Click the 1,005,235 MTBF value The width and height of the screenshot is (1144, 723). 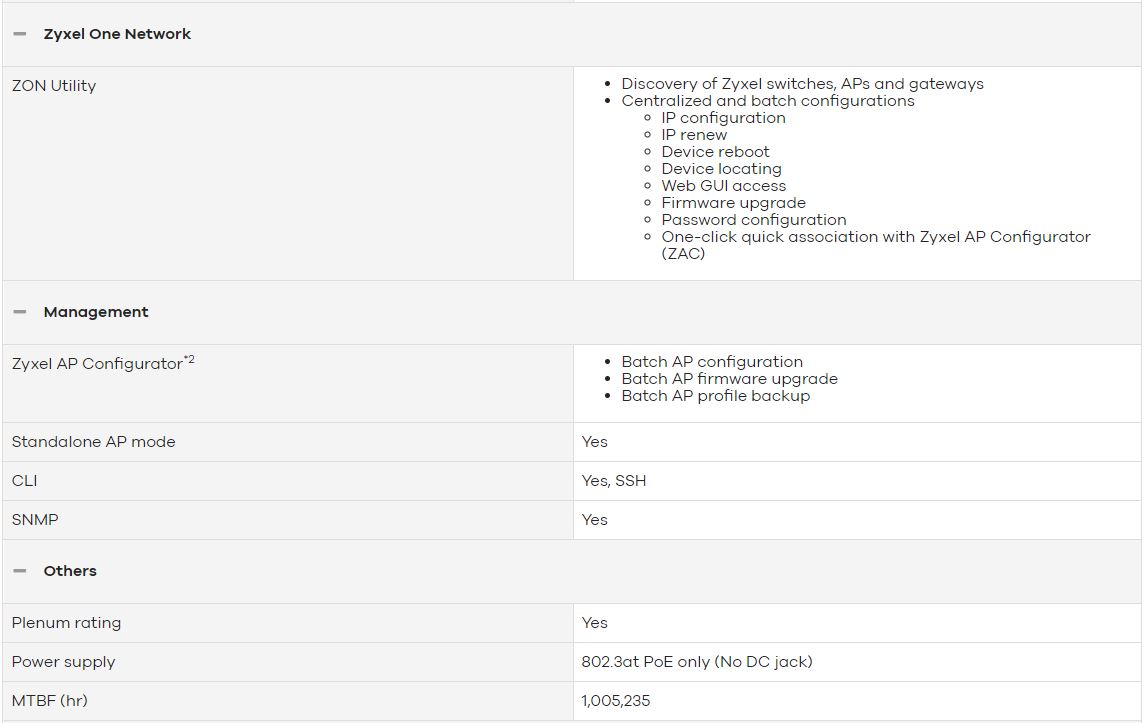(x=616, y=701)
